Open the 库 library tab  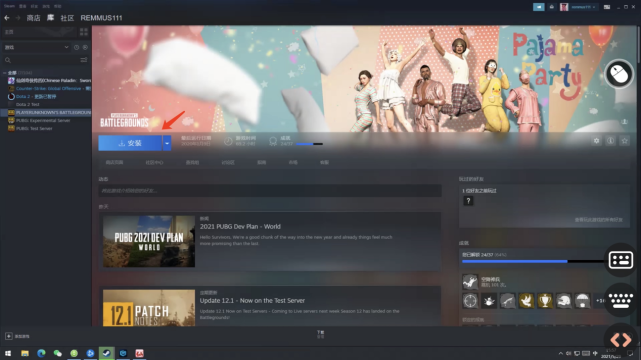(50, 18)
